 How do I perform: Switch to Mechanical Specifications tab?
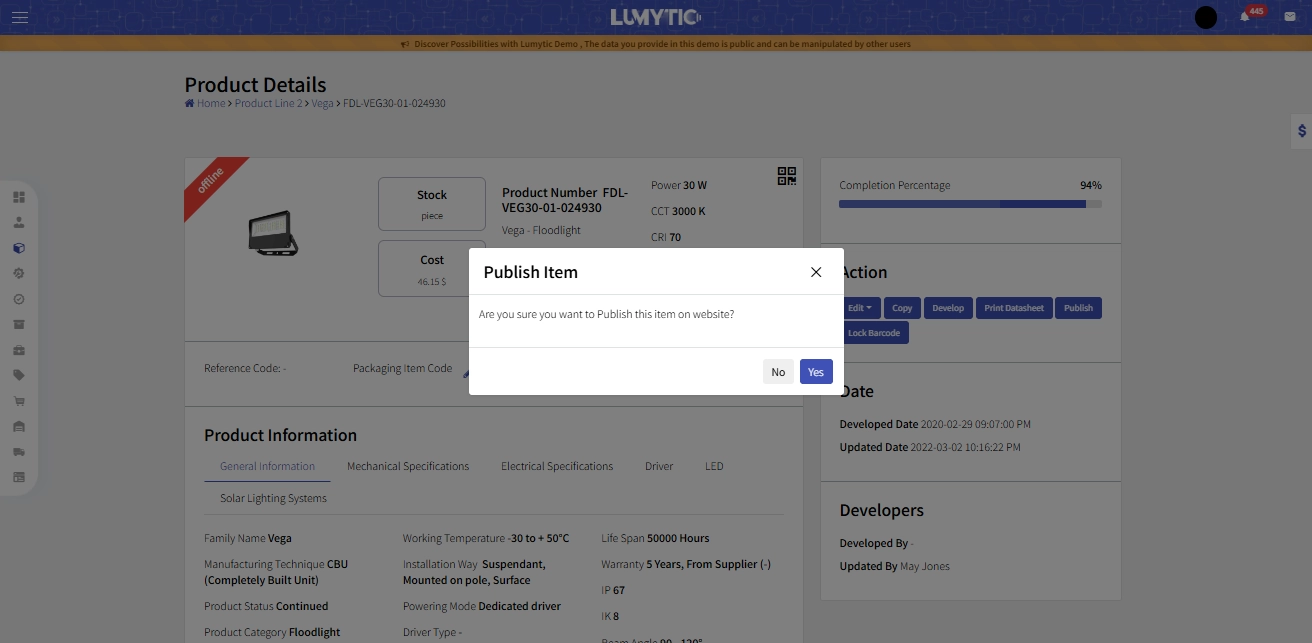[408, 466]
